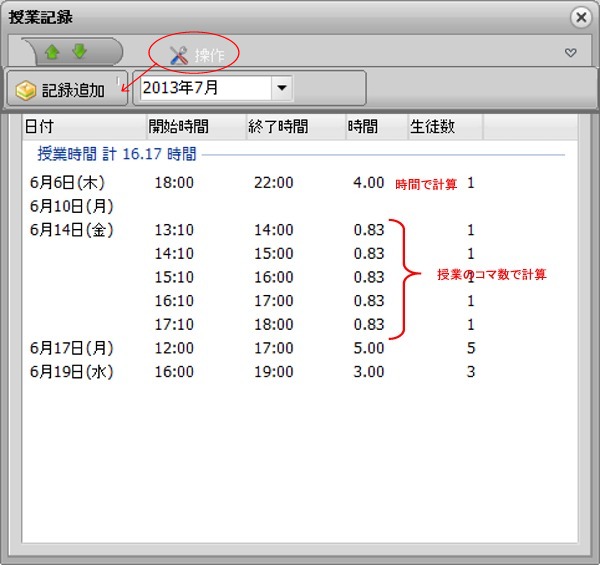Viewport: 600px width, 565px height.
Task: Click the 記録追加 button
Action: point(67,89)
